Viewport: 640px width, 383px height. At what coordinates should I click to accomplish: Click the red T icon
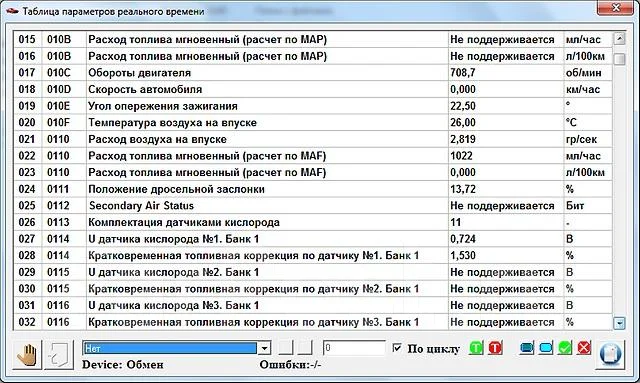pos(495,348)
